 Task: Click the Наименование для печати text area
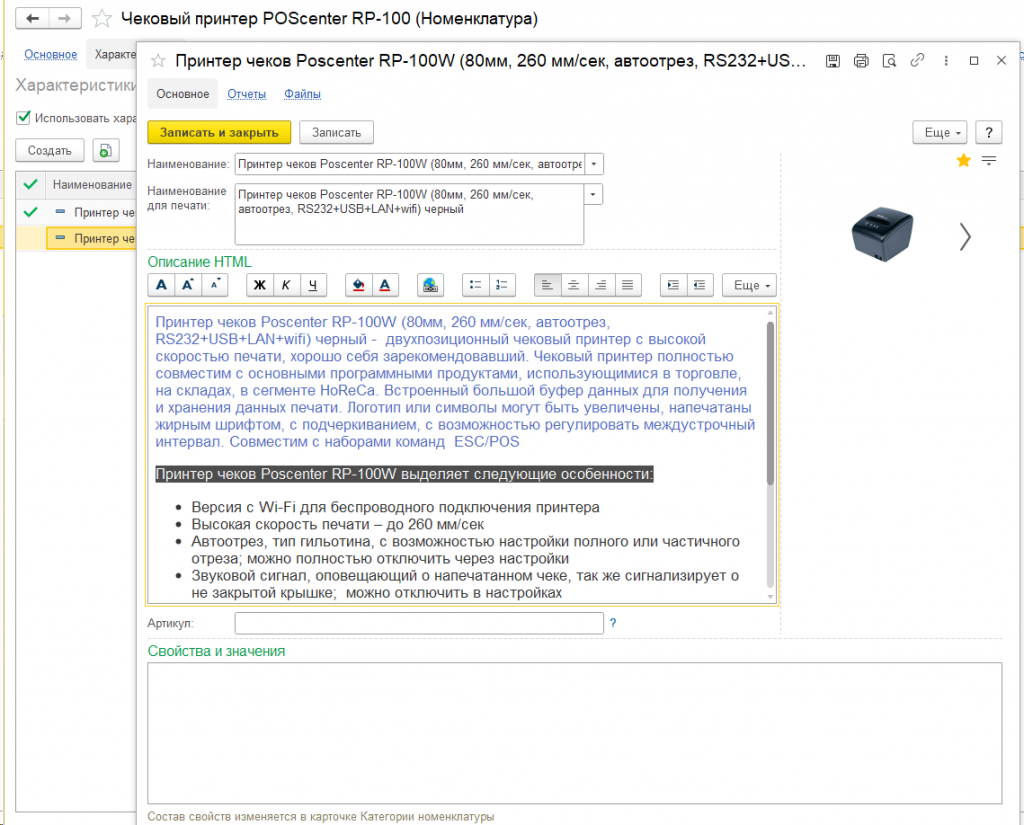409,214
